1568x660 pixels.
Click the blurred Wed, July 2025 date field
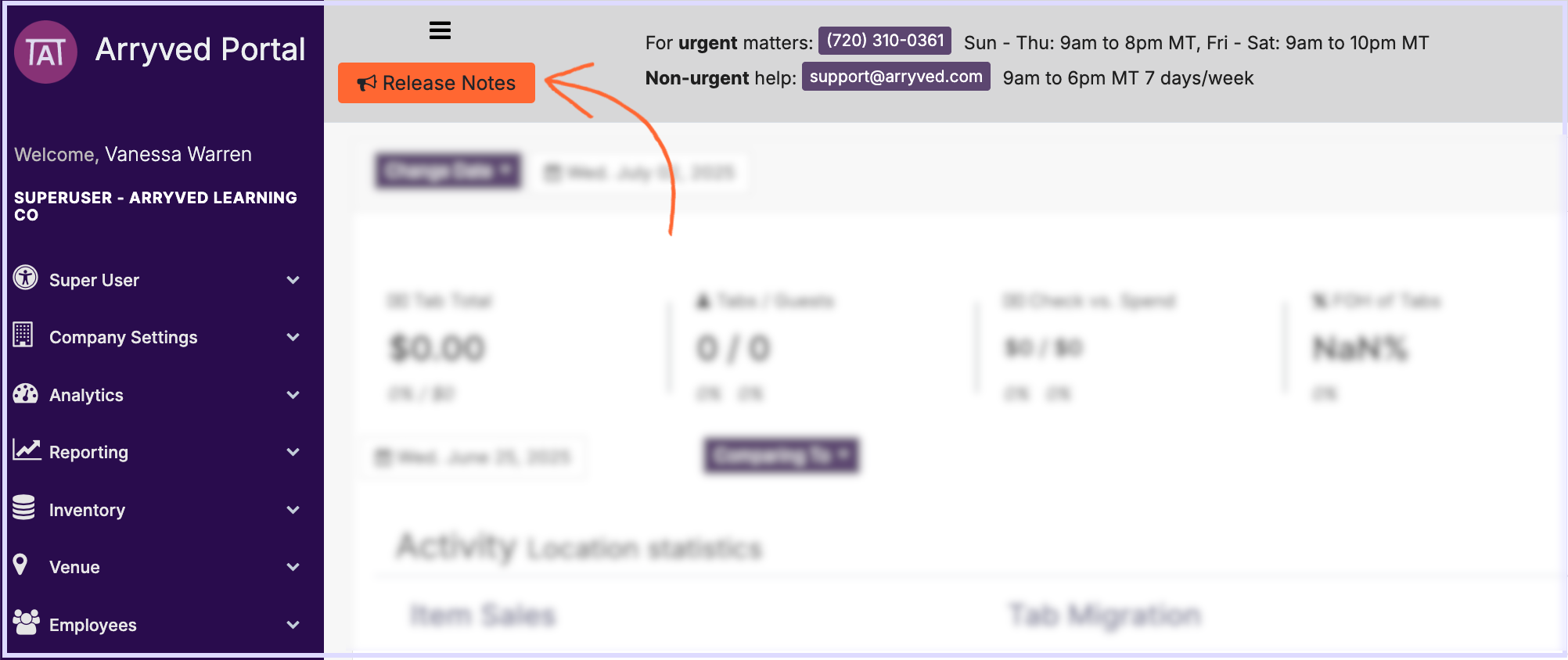pyautogui.click(x=641, y=172)
